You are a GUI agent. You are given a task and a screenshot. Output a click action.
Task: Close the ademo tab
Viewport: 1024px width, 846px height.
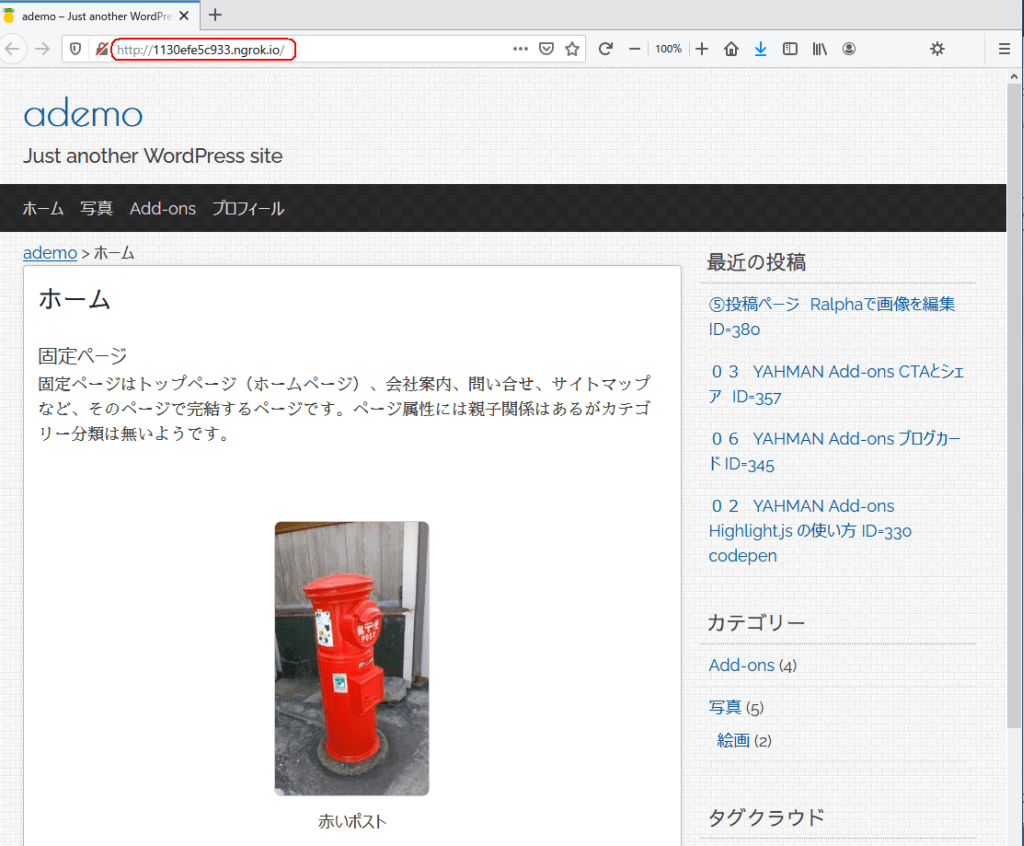185,16
